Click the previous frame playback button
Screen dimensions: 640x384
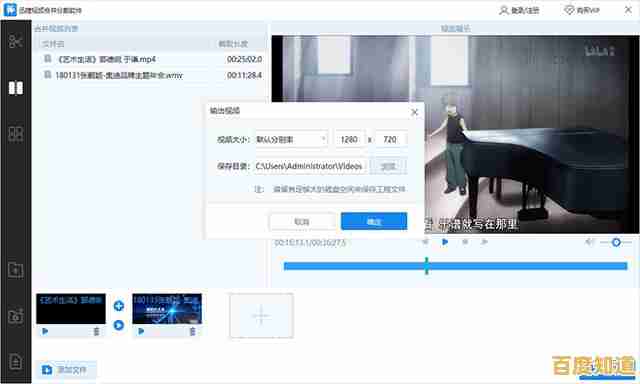[425, 242]
